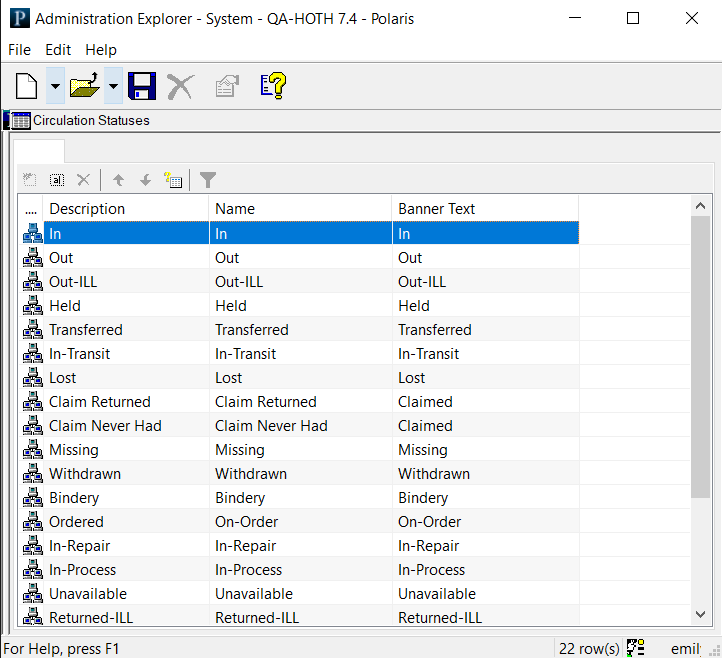Click the move row up arrow icon

point(118,180)
